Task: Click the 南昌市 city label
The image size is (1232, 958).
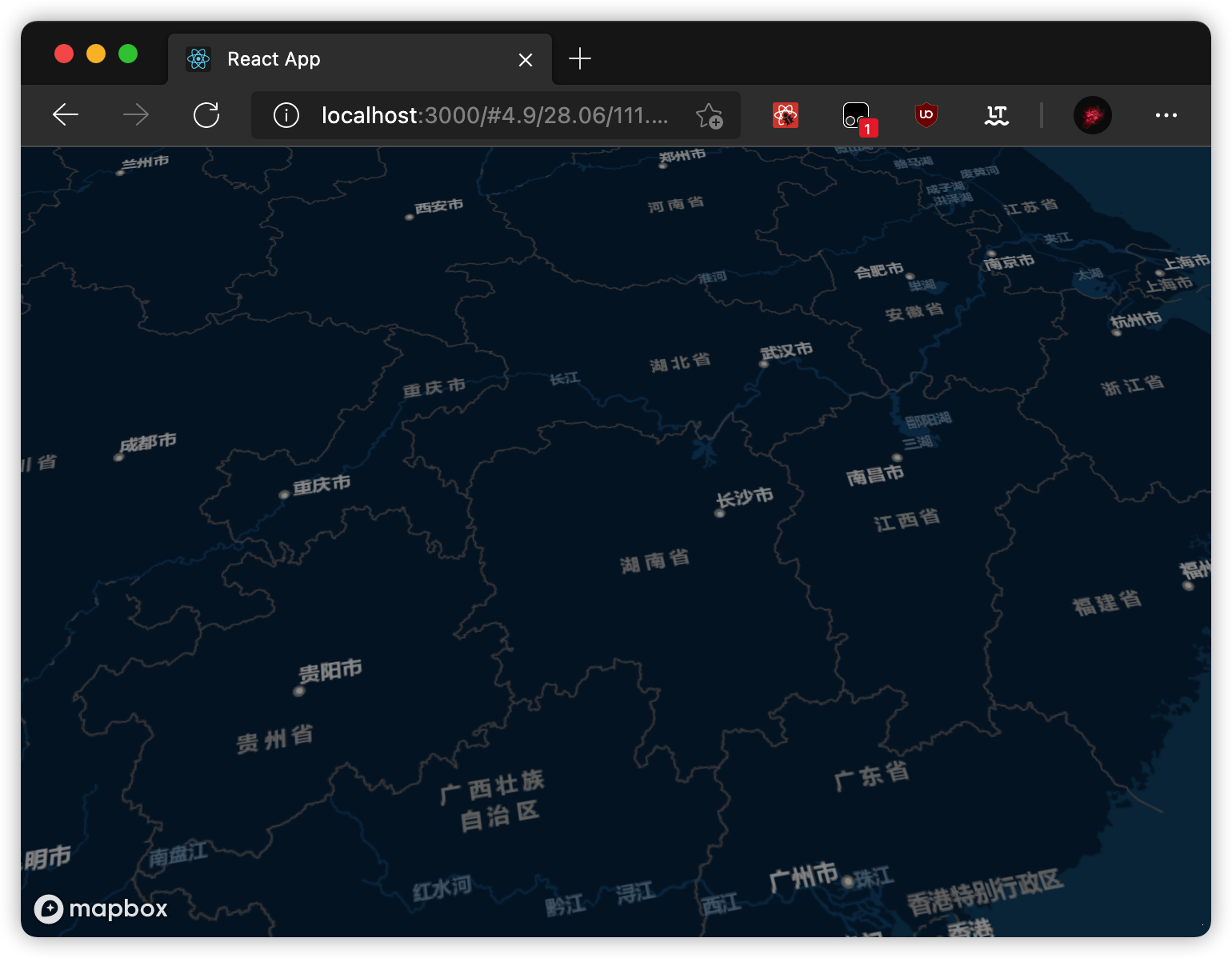Action: (875, 475)
